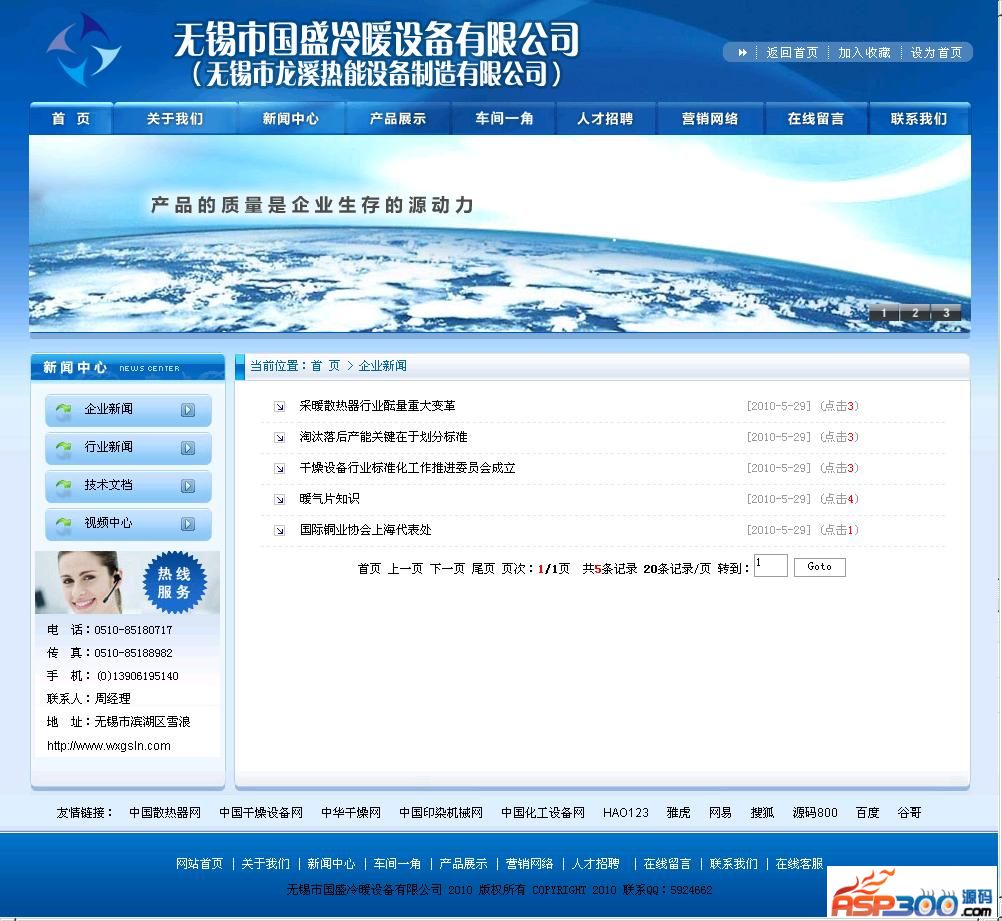1002x921 pixels.
Task: Click the arrow bullet before 干燥设备行业标准化工作推进委员会成立
Action: [x=279, y=468]
